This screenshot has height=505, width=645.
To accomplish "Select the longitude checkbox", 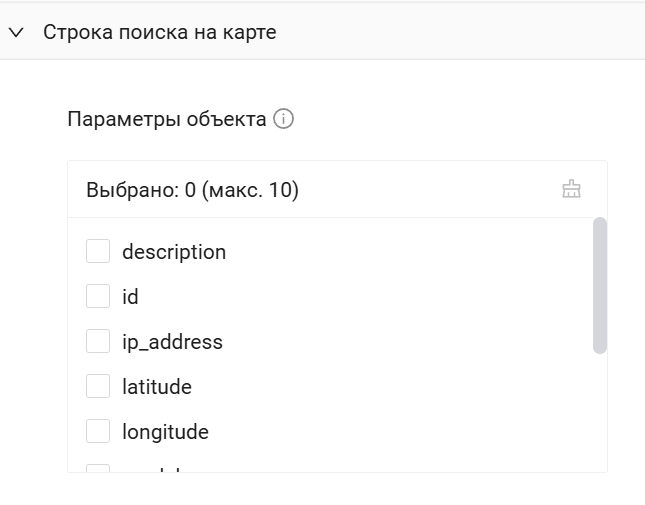I will click(x=98, y=432).
